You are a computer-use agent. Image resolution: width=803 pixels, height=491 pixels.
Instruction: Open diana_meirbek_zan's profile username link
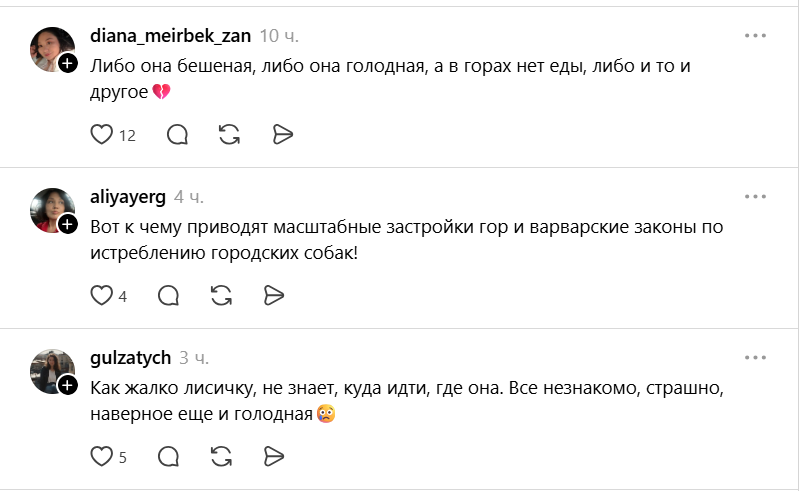[171, 36]
